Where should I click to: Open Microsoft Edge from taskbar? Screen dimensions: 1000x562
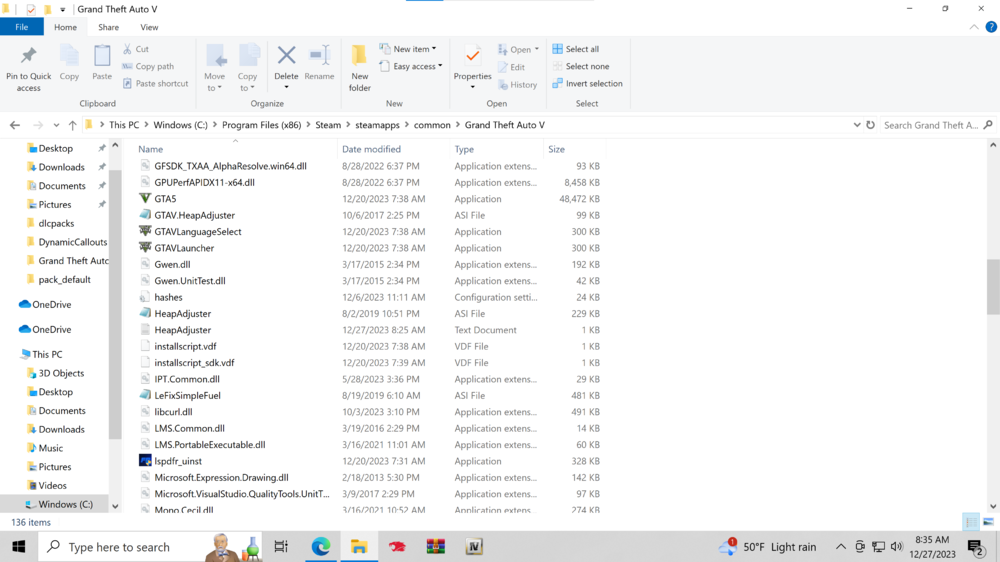point(321,547)
